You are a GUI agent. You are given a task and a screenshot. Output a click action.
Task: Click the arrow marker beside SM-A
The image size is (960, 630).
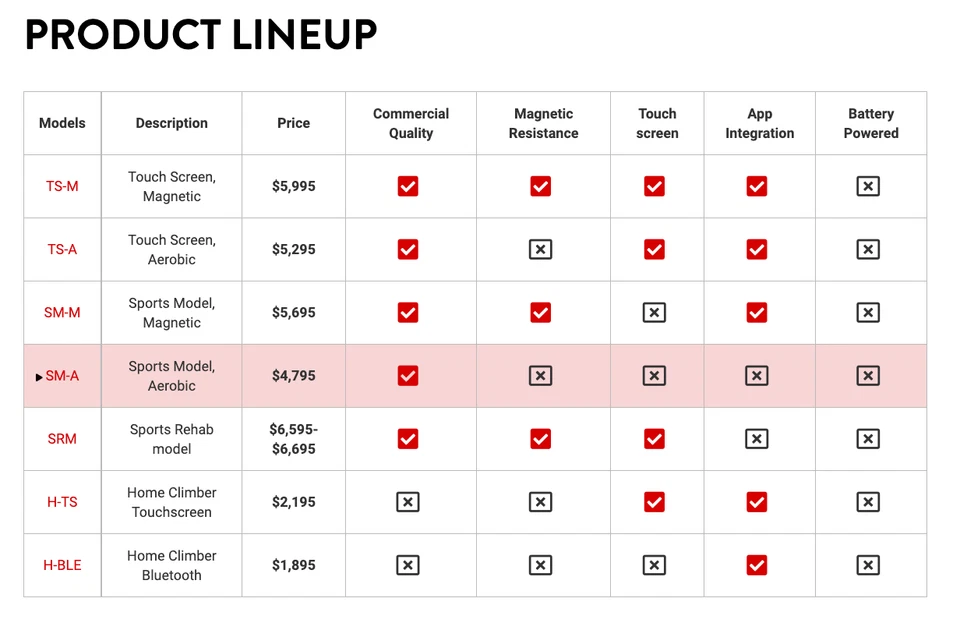(x=39, y=377)
